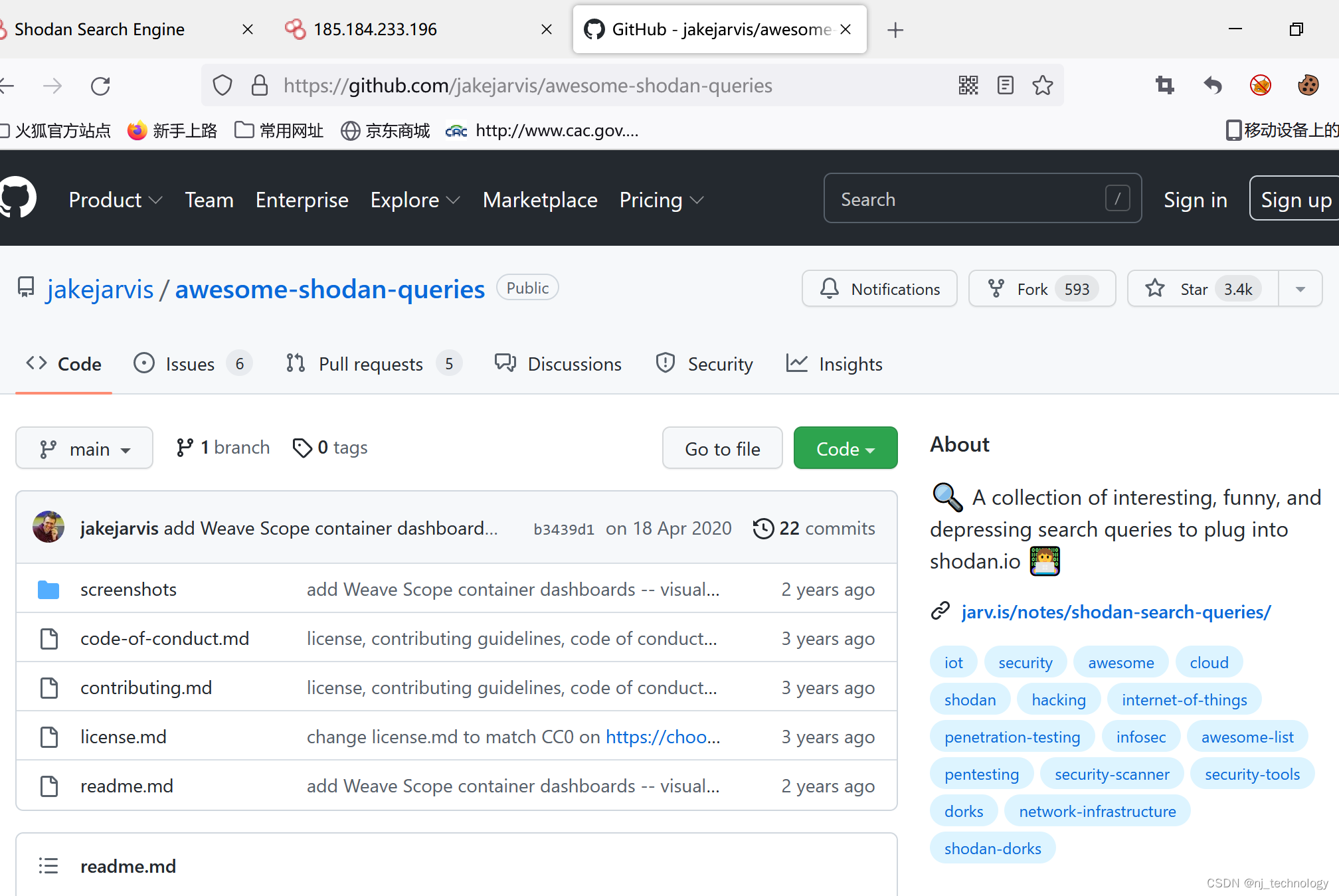Image resolution: width=1339 pixels, height=896 pixels.
Task: Open the red blocker extension icon
Action: [1260, 85]
